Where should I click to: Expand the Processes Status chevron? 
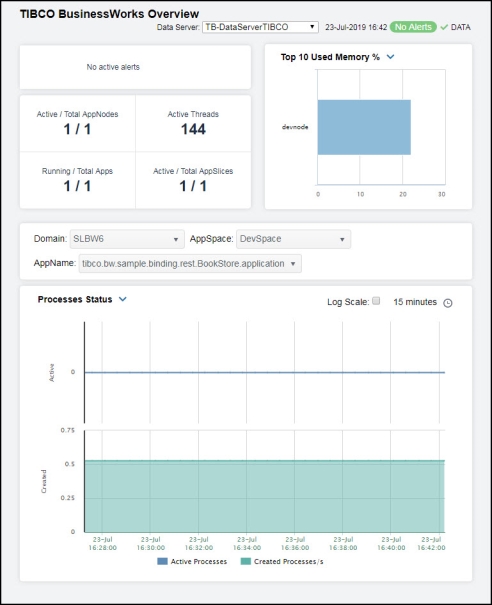tap(123, 299)
